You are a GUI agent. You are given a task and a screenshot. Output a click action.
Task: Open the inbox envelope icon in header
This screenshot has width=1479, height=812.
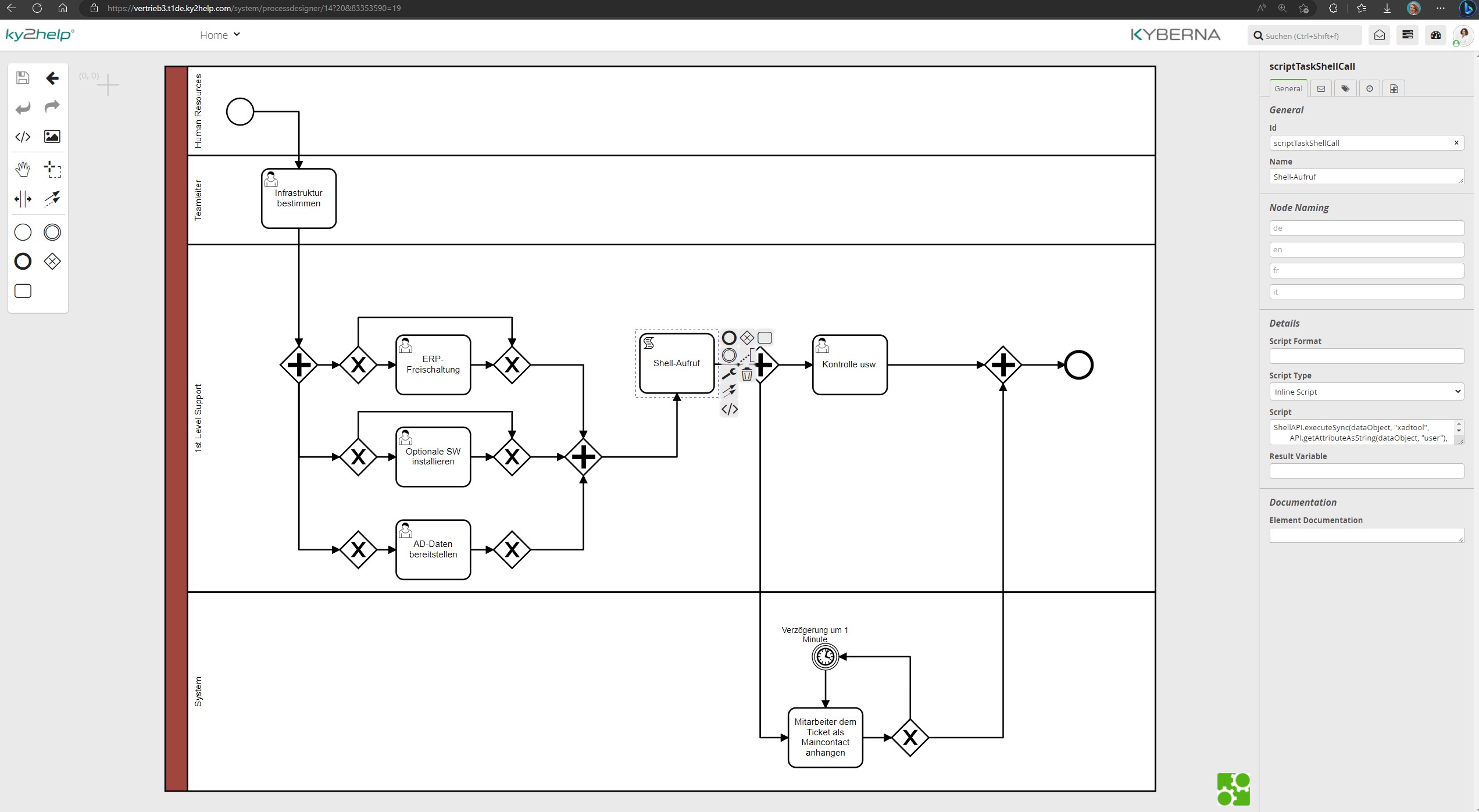coord(1379,35)
